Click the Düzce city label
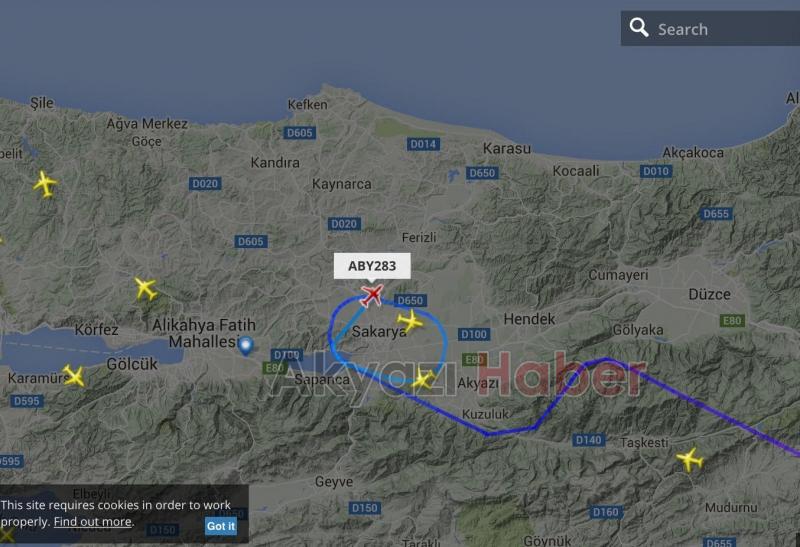Image resolution: width=800 pixels, height=547 pixels. pyautogui.click(x=709, y=294)
